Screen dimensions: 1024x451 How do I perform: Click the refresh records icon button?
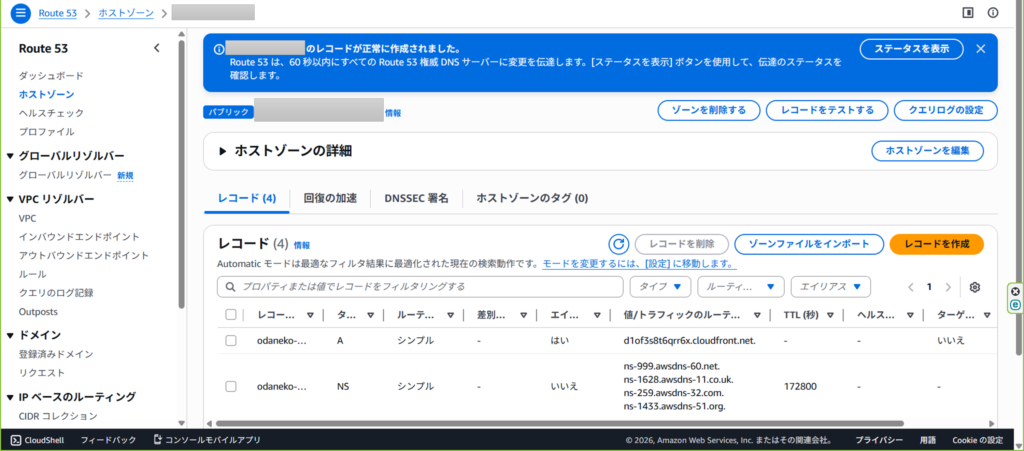pyautogui.click(x=618, y=244)
